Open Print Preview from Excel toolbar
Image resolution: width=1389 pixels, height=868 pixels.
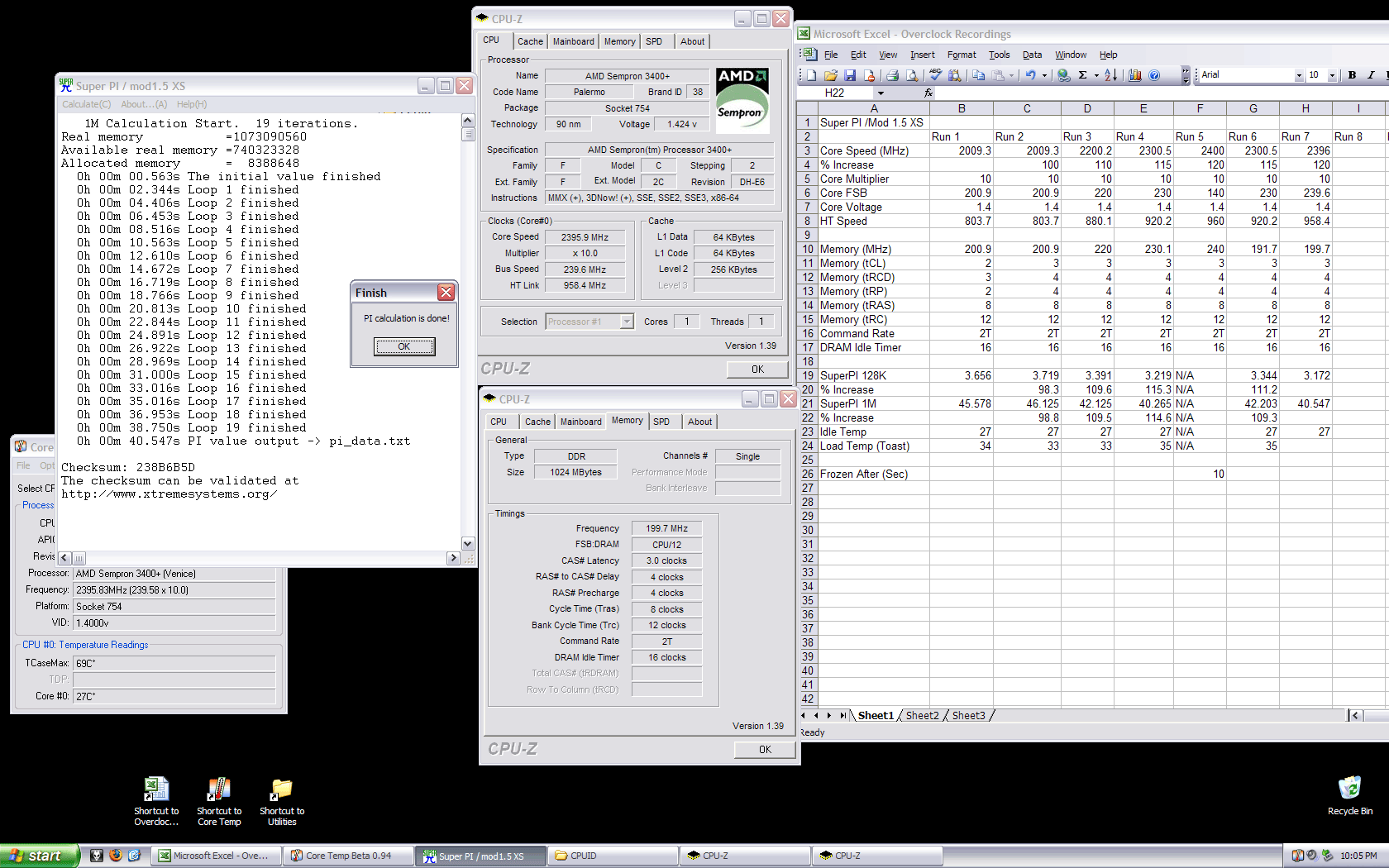coord(912,75)
